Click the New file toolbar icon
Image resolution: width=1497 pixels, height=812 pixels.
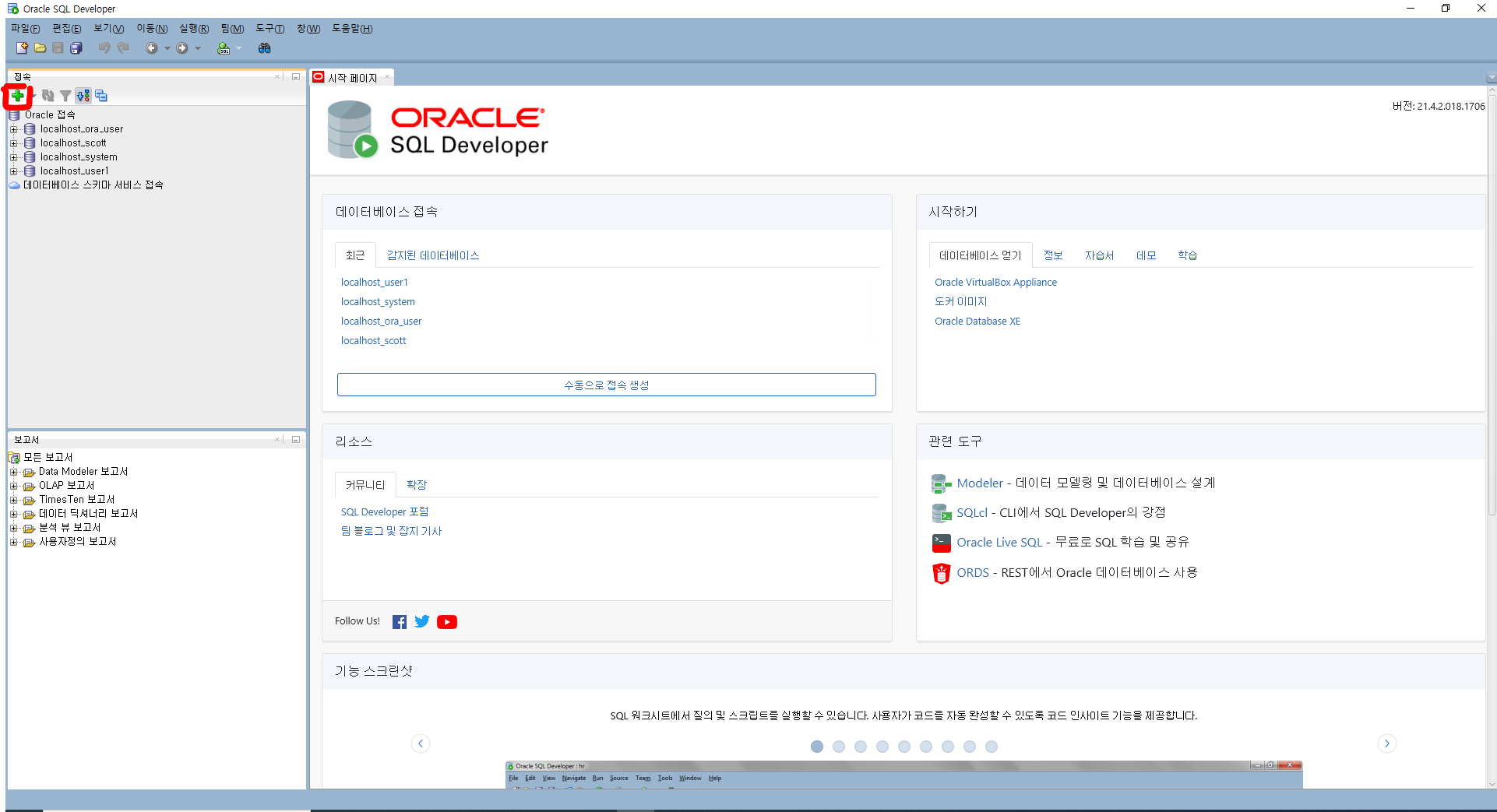click(x=22, y=48)
